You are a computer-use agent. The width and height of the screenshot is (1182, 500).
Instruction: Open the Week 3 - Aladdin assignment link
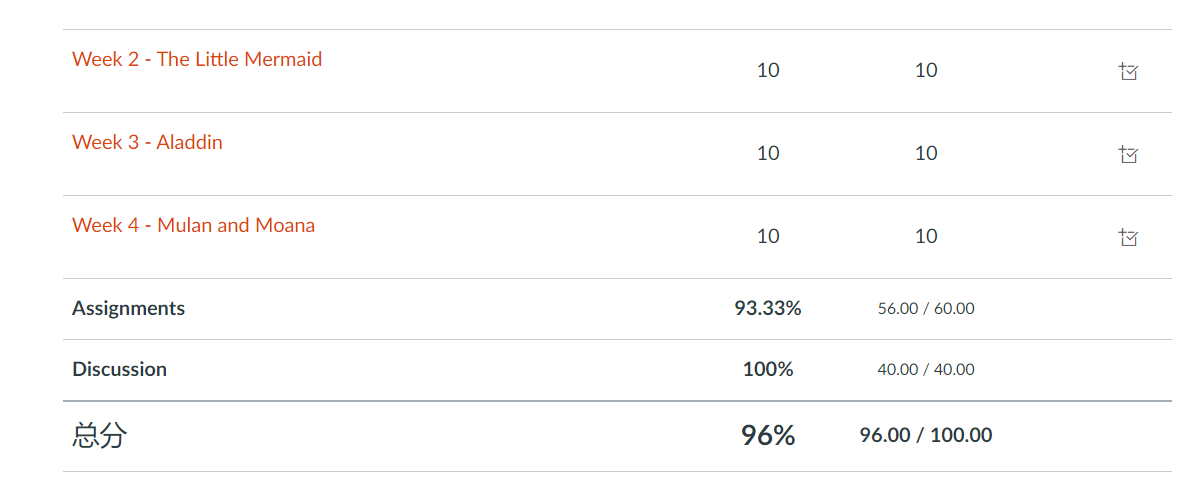(147, 142)
